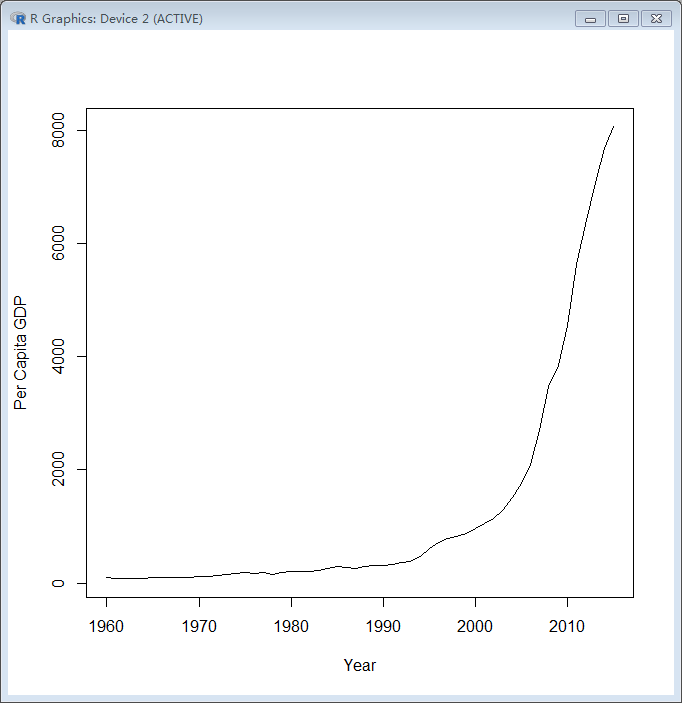Click the 1980 x-axis tick label

[291, 627]
